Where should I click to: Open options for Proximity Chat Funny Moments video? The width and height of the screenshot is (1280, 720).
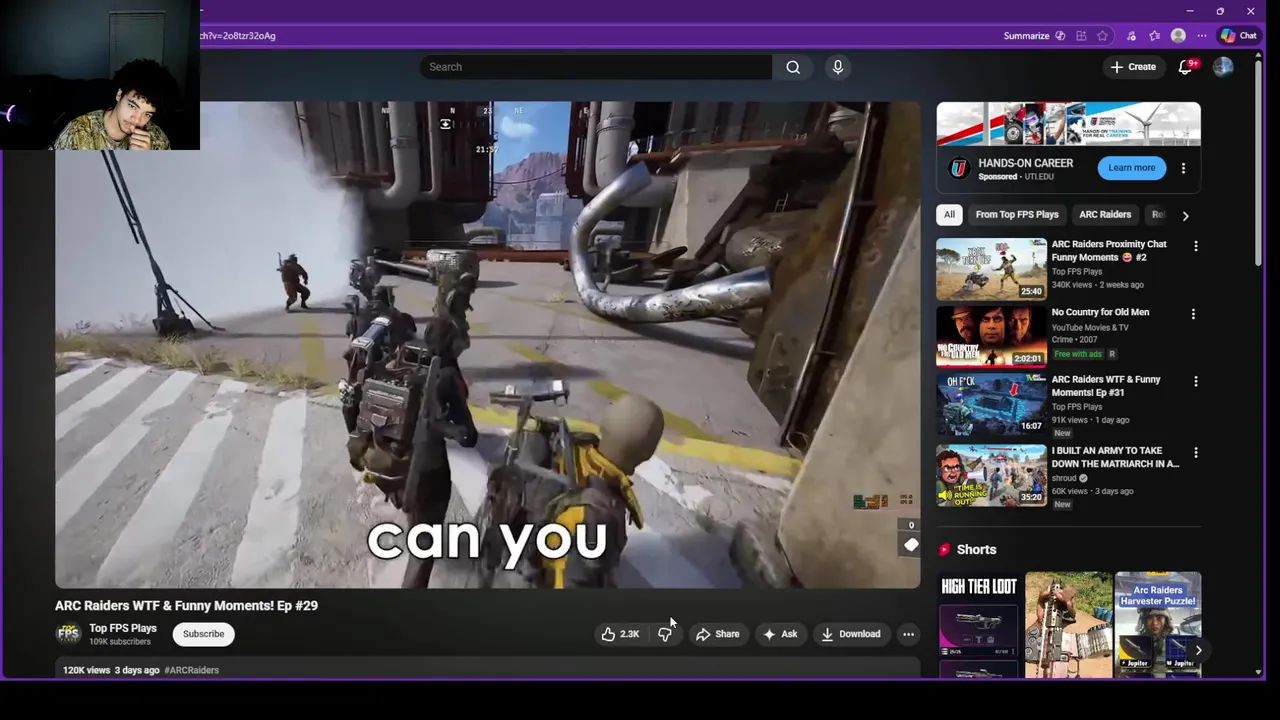(x=1196, y=246)
